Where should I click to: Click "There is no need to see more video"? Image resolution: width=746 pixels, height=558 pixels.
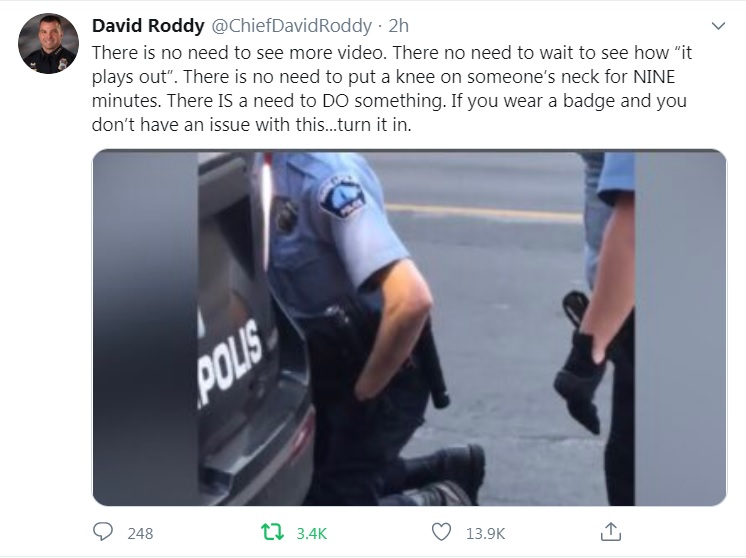point(238,52)
